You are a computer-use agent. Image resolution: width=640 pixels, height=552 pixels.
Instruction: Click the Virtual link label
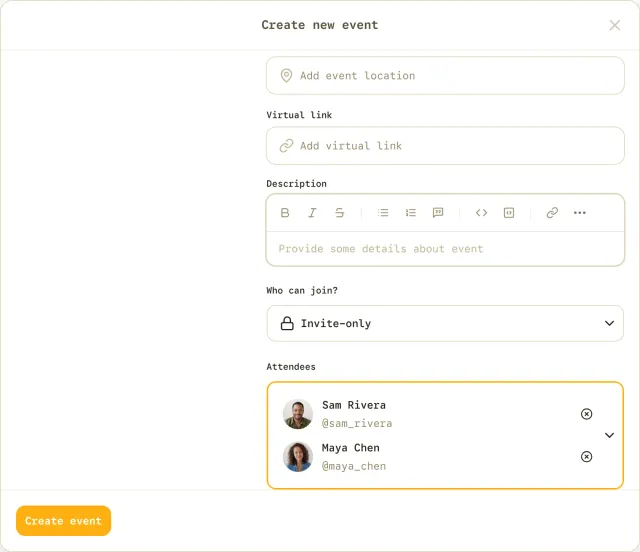coord(299,115)
